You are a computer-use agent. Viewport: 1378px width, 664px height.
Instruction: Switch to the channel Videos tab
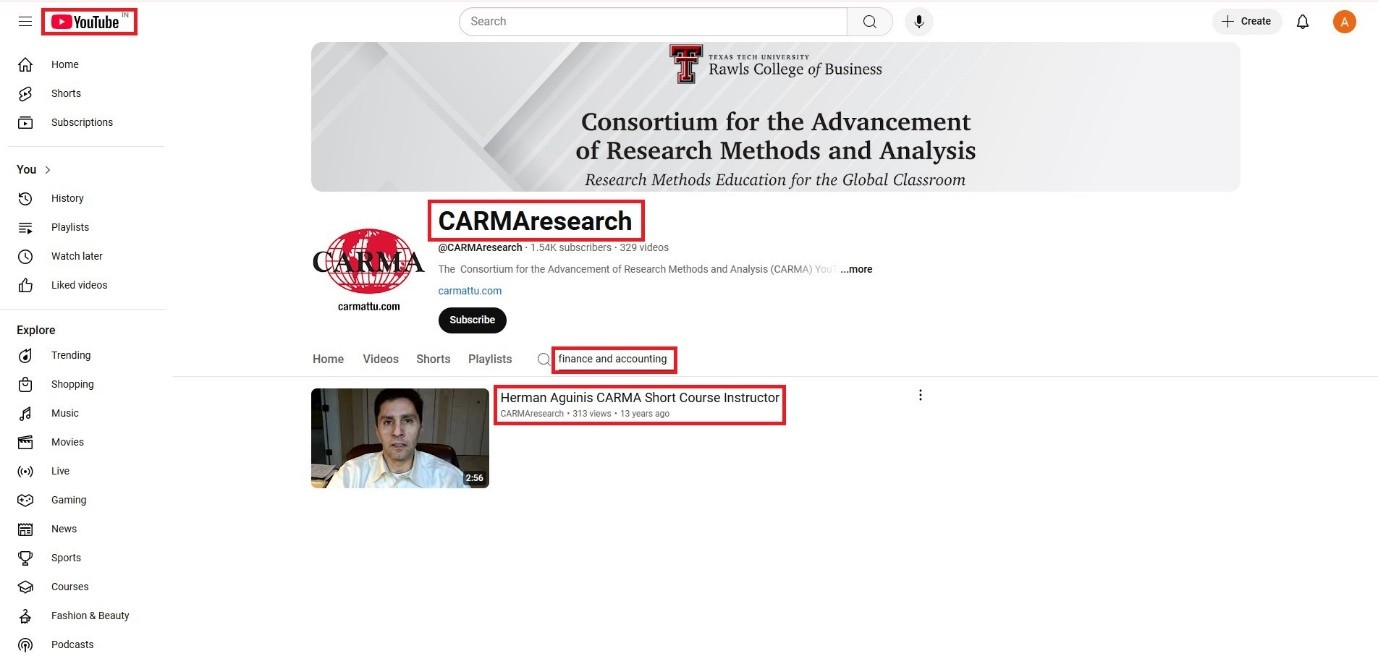[380, 359]
